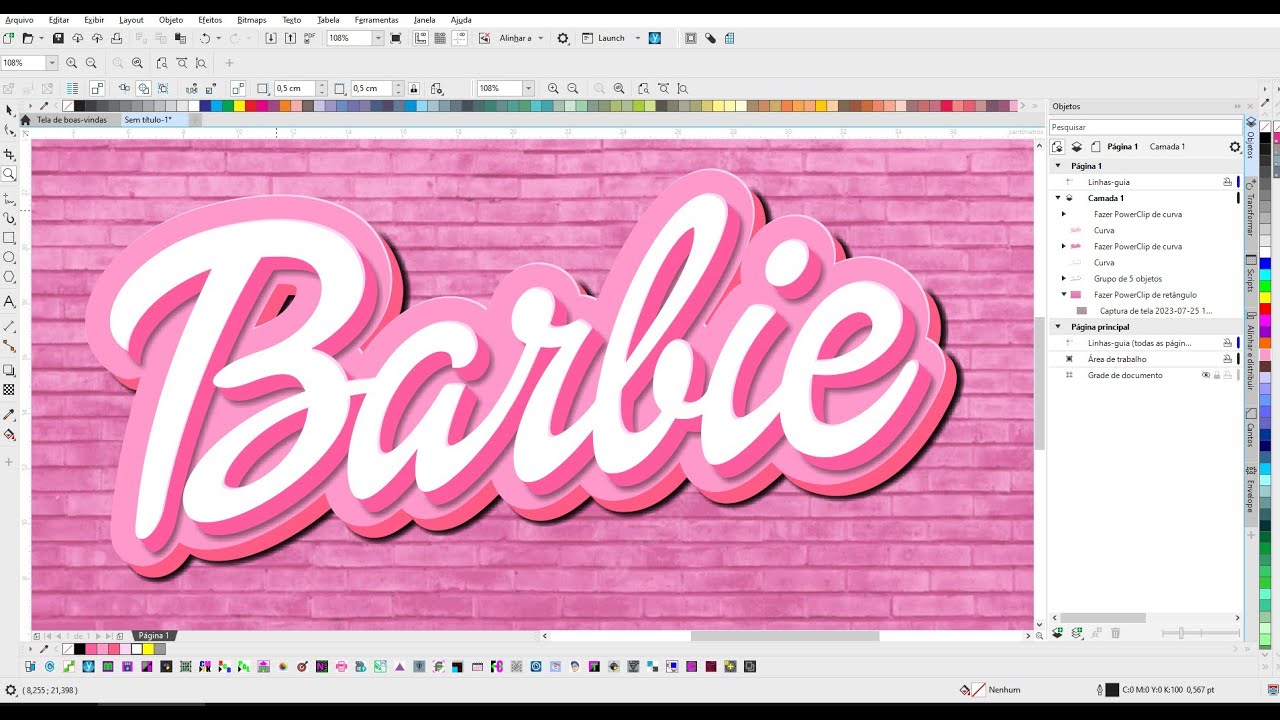The height and width of the screenshot is (720, 1280).
Task: Toggle show grid icon
Action: 440,38
